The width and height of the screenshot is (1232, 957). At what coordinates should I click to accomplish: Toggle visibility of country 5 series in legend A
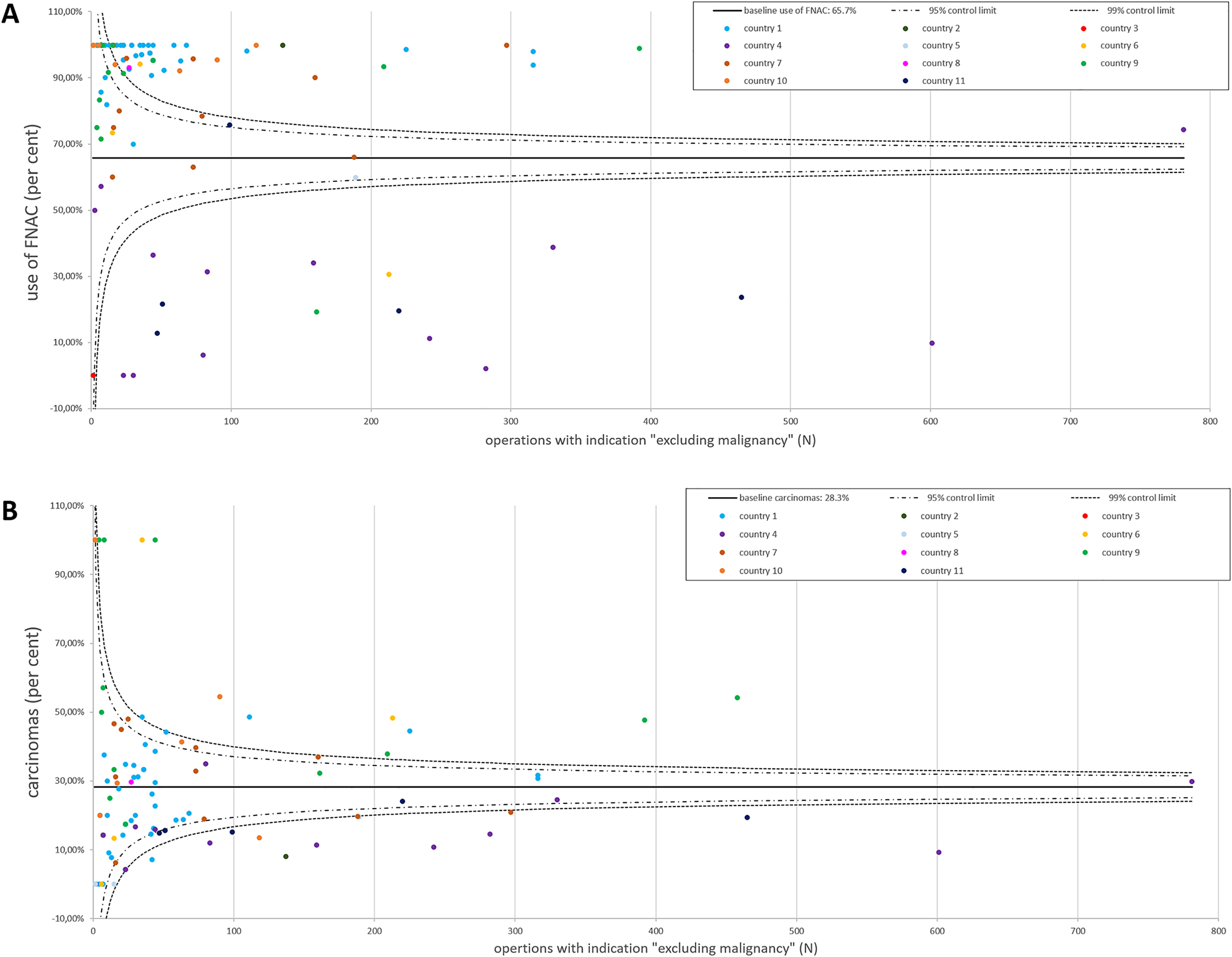point(905,45)
